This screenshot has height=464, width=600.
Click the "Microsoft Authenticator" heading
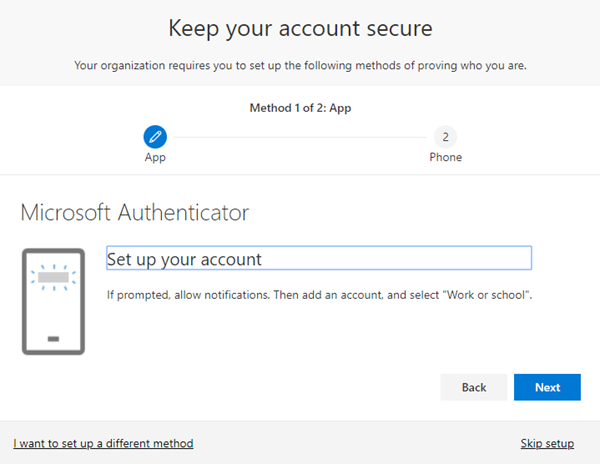[x=135, y=212]
